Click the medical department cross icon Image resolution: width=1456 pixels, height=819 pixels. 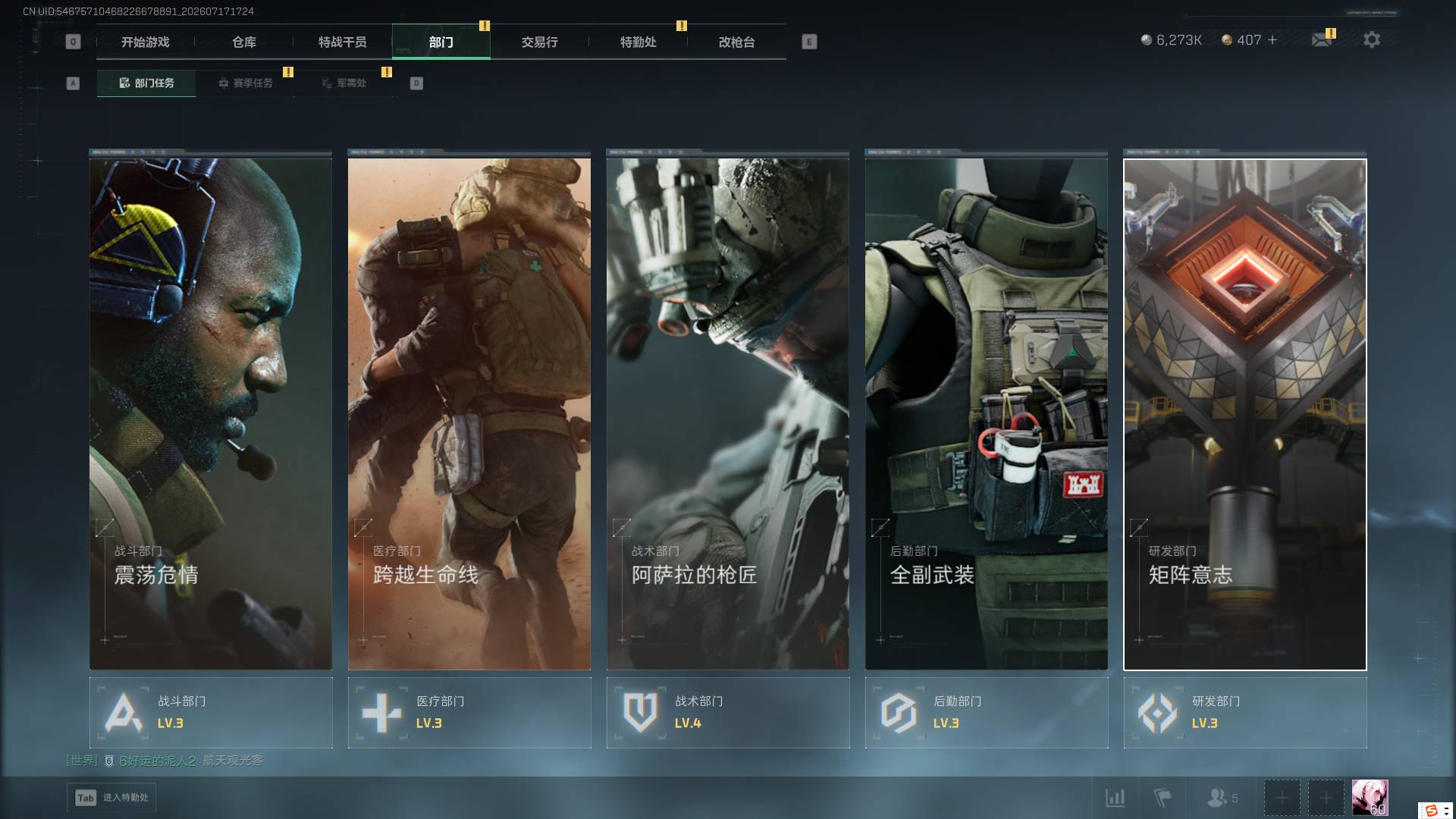click(381, 713)
